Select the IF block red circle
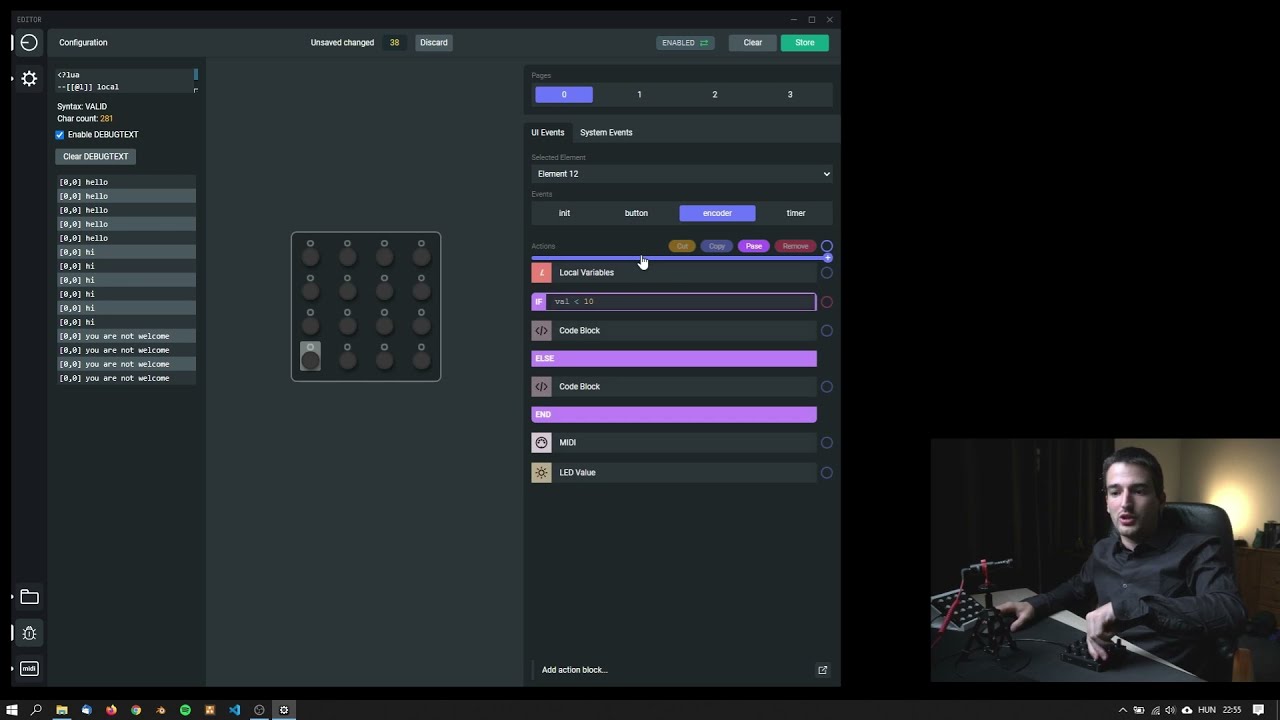This screenshot has height=720, width=1280. point(827,301)
